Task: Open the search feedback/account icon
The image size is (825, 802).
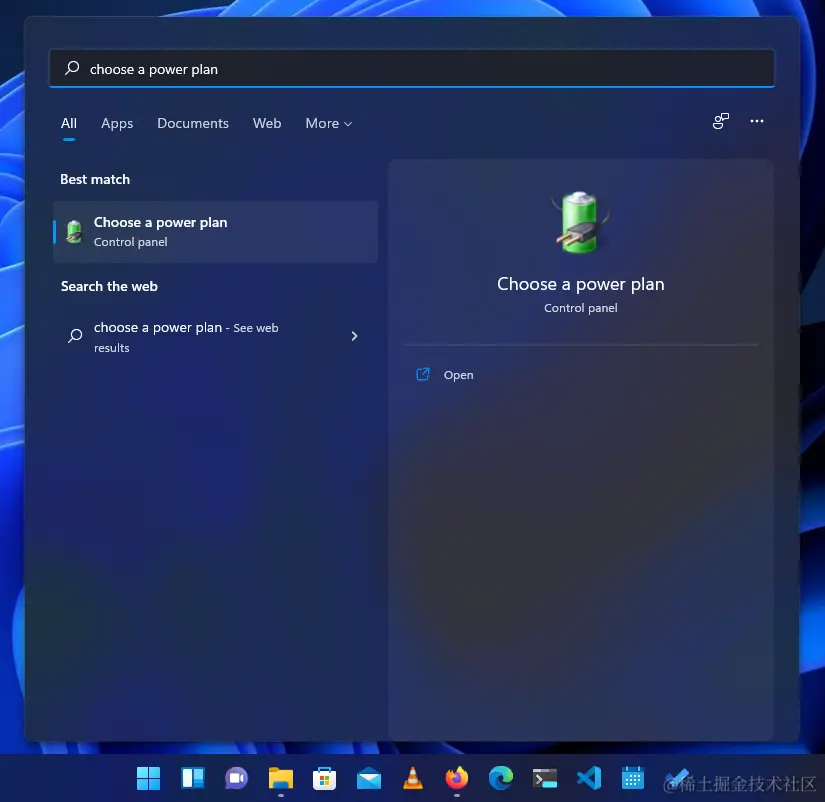Action: tap(721, 121)
